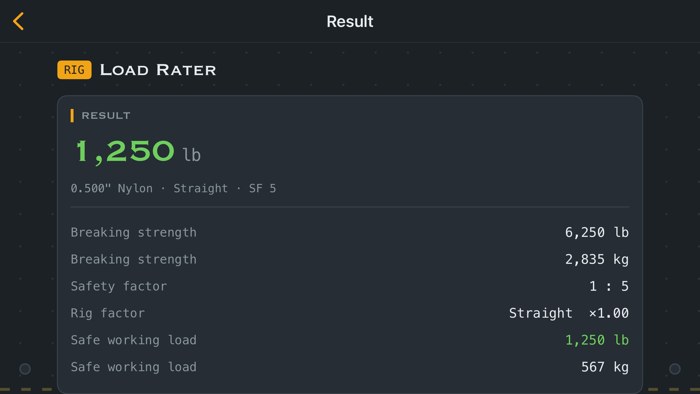Select the Breaking strength 2,835 kg row
This screenshot has width=700, height=394.
pos(350,259)
